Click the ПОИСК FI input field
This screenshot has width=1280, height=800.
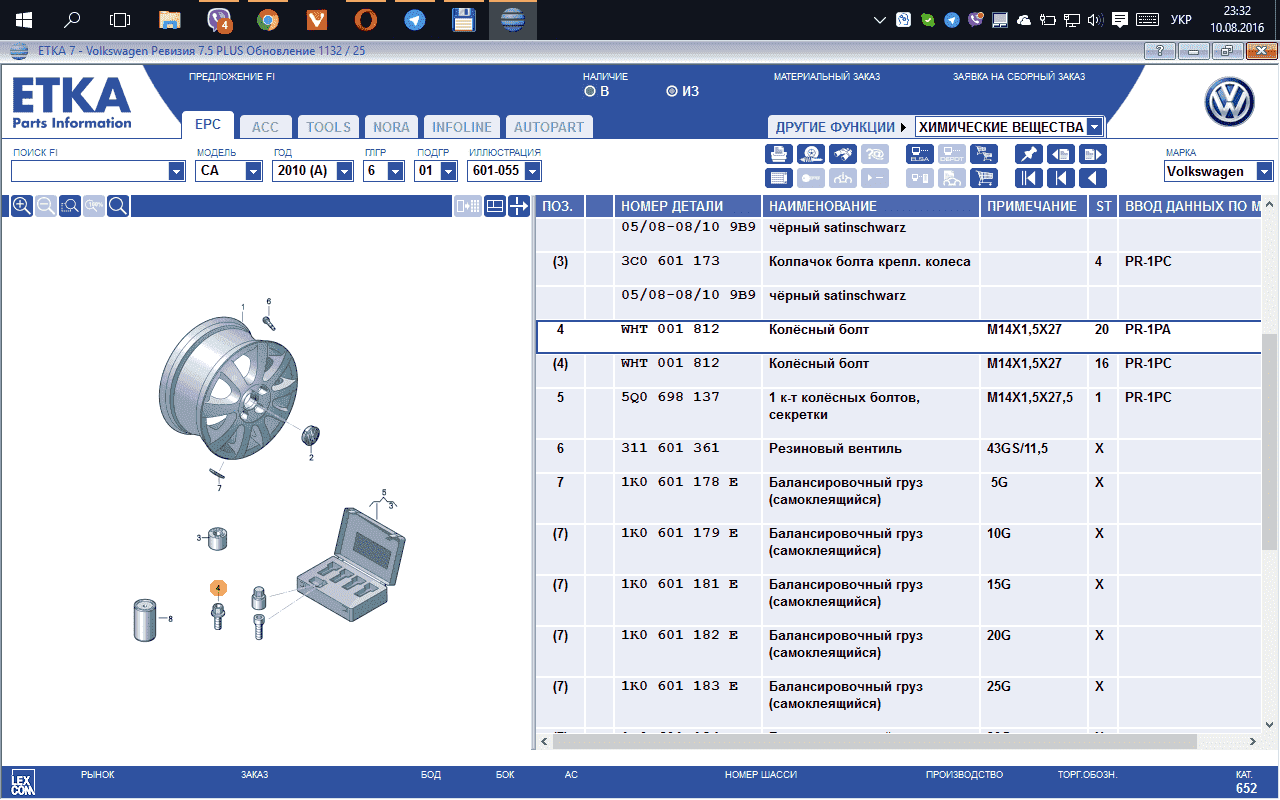90,171
